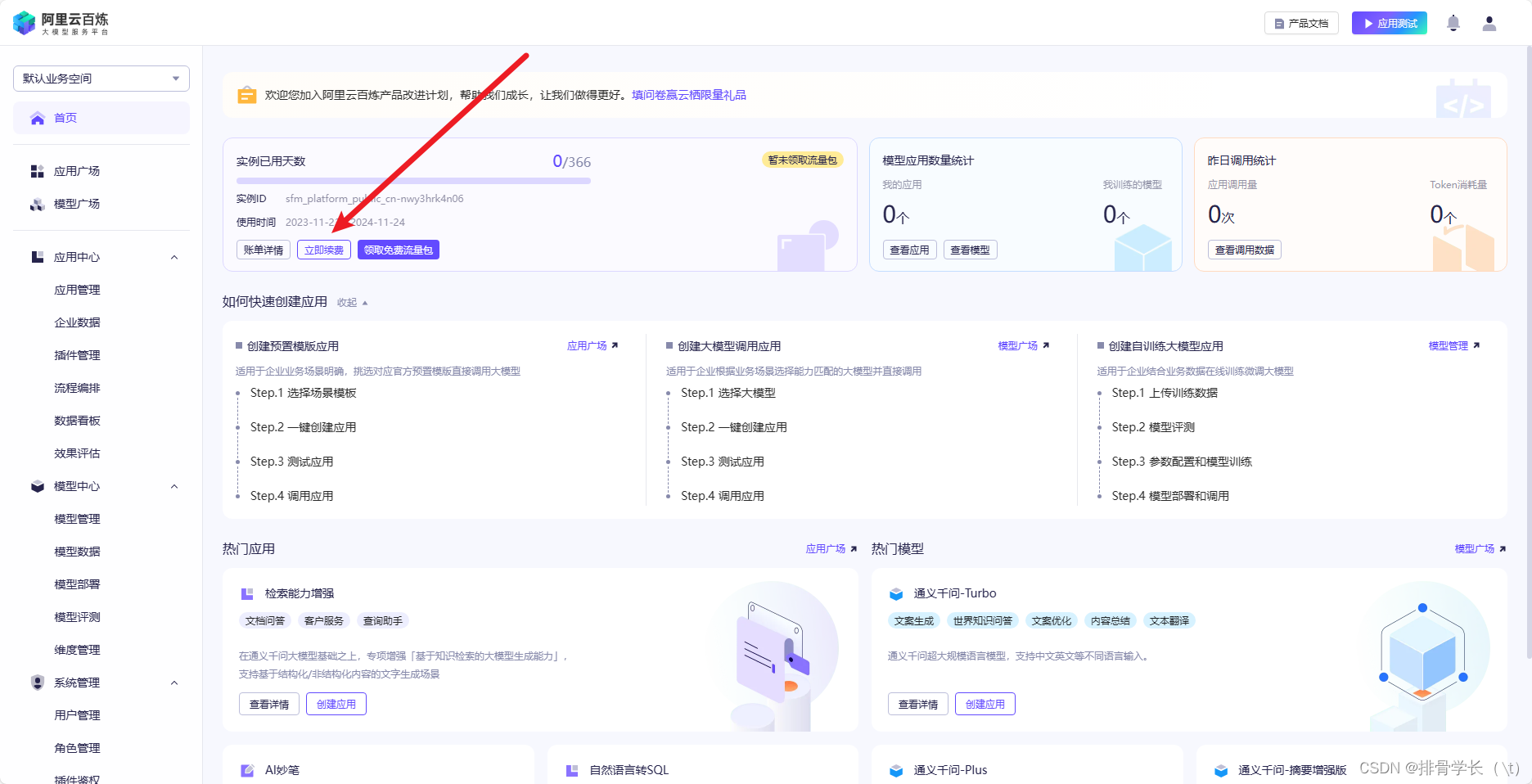This screenshot has height=784, width=1532.
Task: Collapse the 系统管理 sidebar section
Action: [x=174, y=683]
